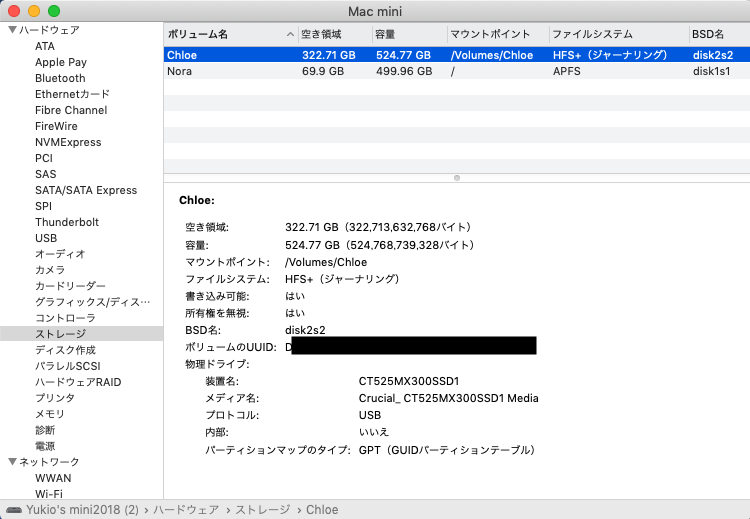Image resolution: width=750 pixels, height=519 pixels.
Task: Open メモリ in the sidebar
Action: 50,414
